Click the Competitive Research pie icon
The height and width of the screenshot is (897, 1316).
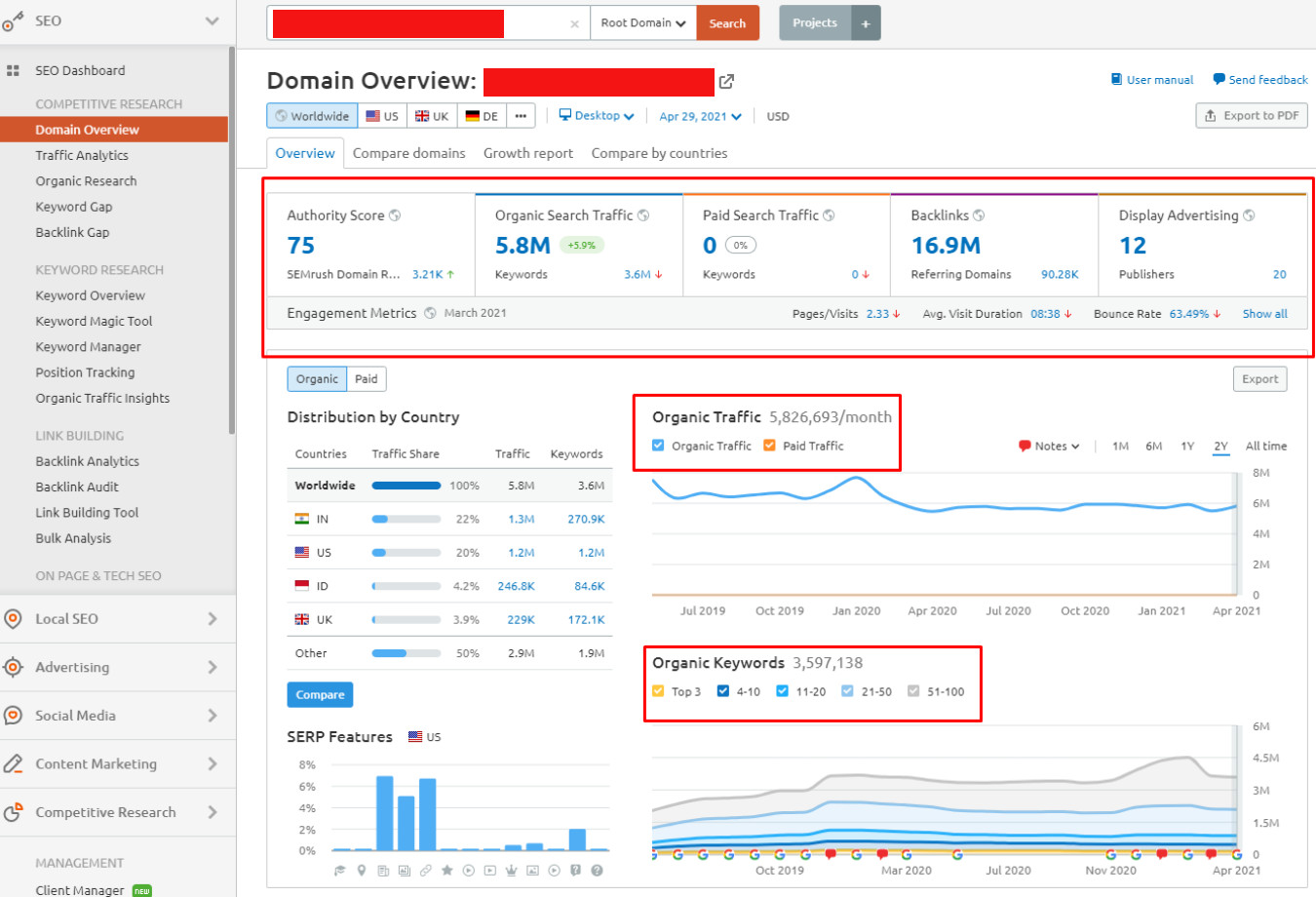click(x=13, y=812)
